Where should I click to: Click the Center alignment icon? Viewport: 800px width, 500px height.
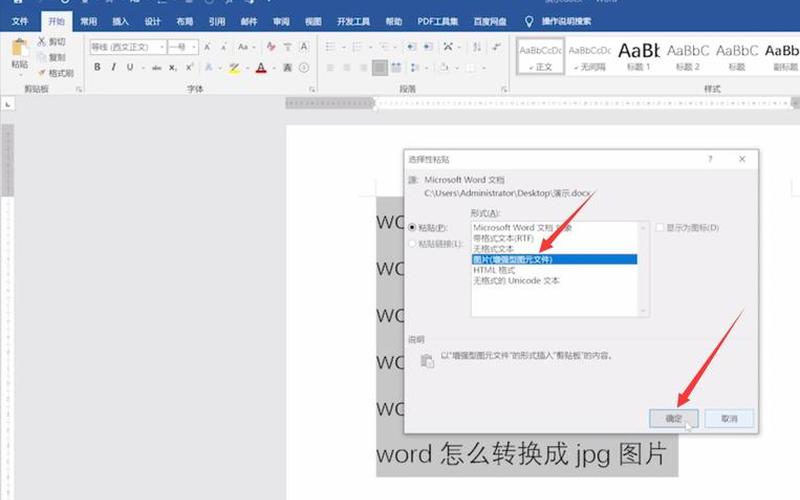tap(347, 67)
